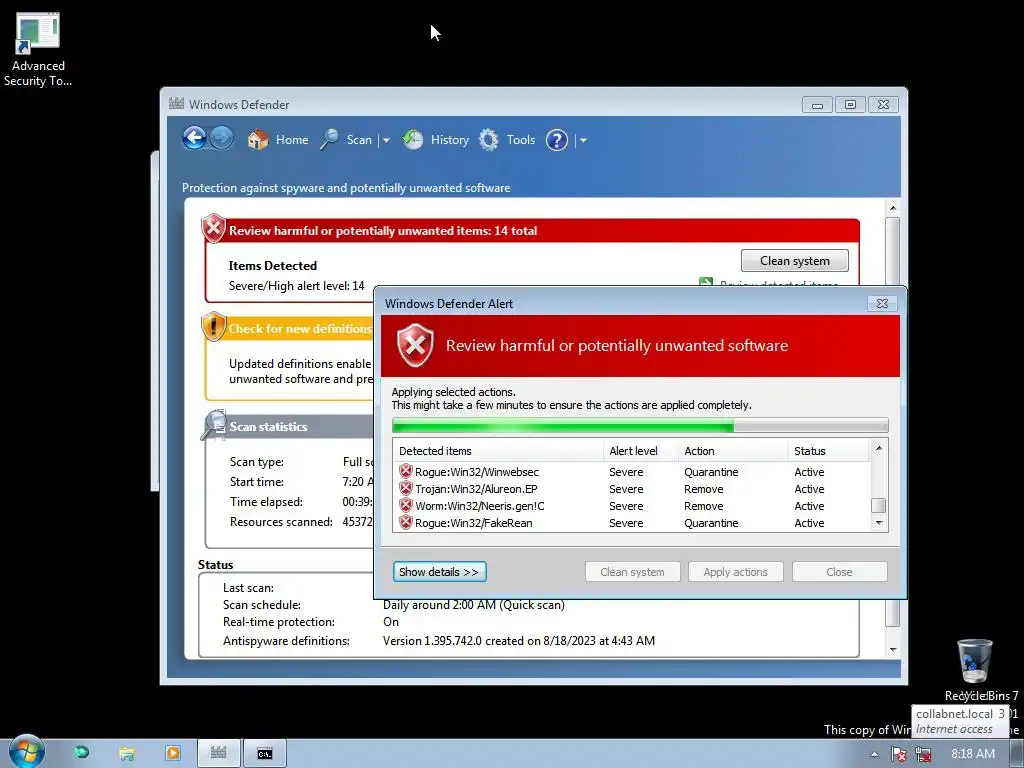Select the Worm:Win32/Neeris.gen!C row

632,505
